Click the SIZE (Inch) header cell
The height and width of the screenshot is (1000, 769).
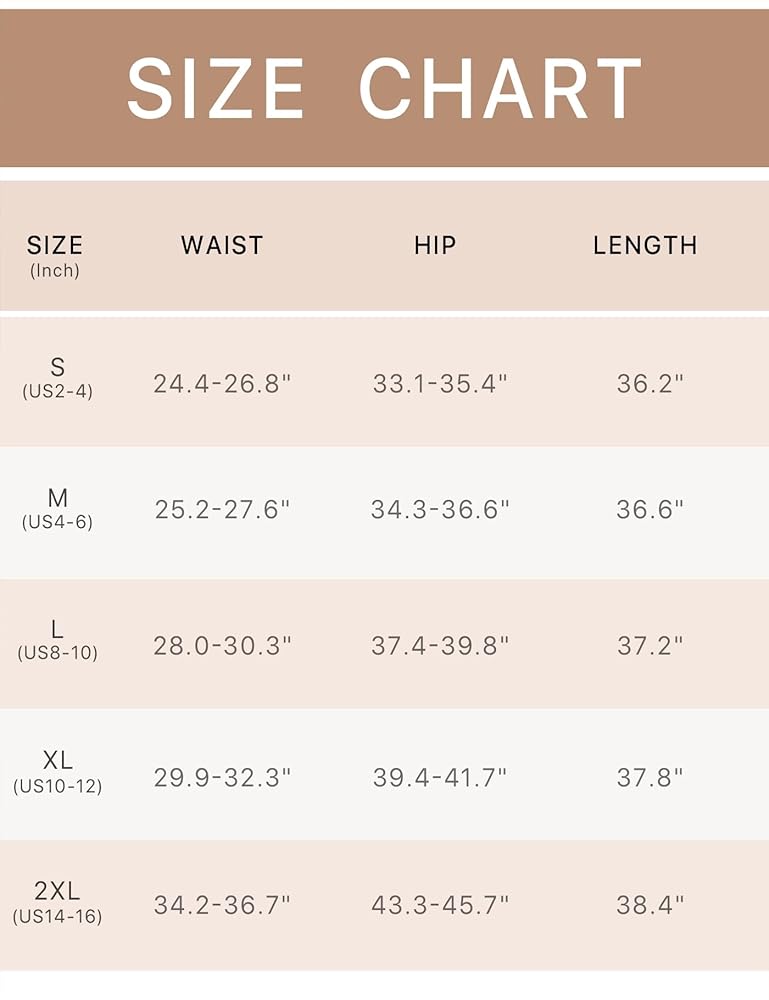pyautogui.click(x=55, y=255)
